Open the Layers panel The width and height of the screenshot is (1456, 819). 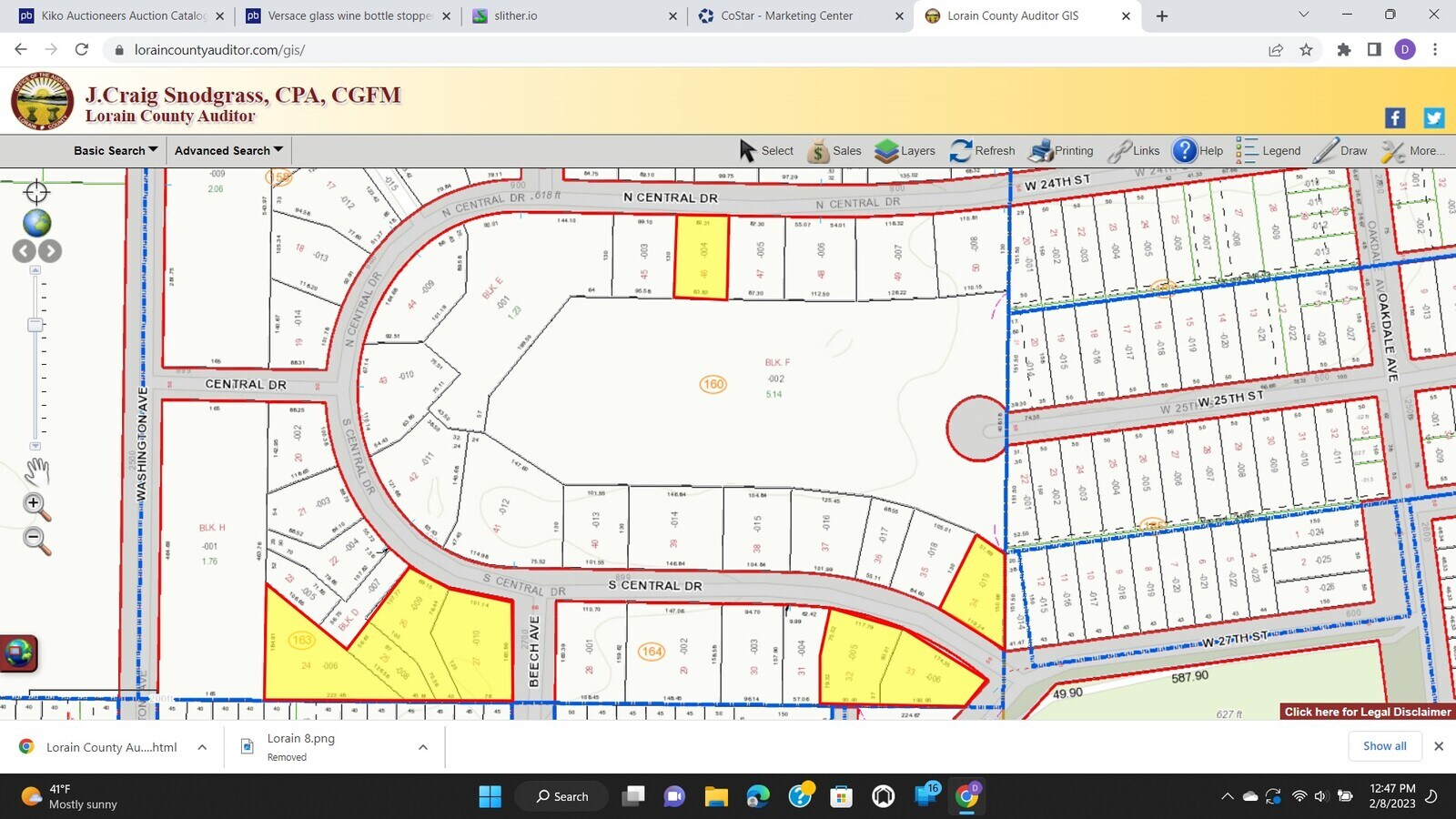click(905, 151)
